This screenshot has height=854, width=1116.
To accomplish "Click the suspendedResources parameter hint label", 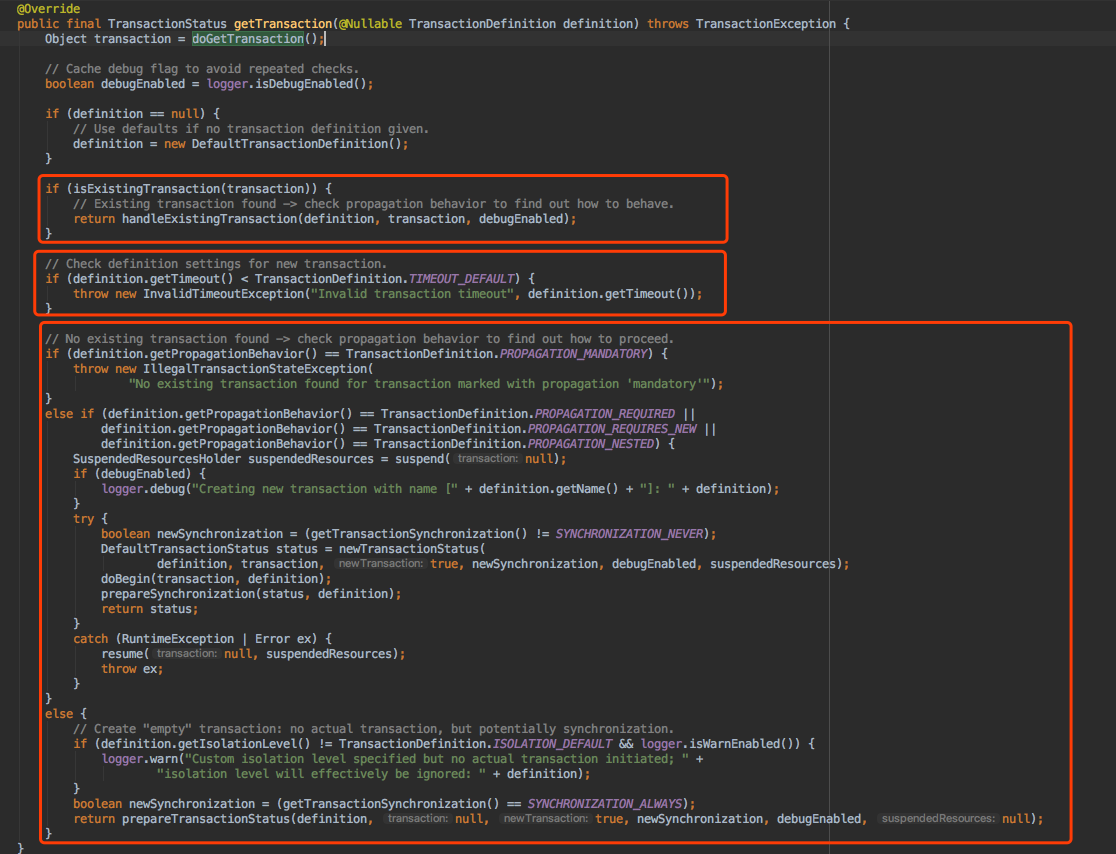I will (936, 819).
